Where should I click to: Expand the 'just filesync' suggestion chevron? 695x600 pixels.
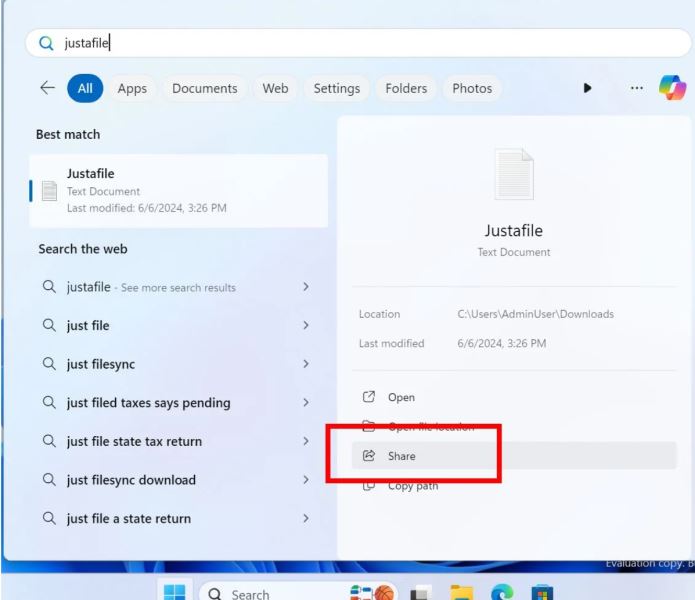306,364
